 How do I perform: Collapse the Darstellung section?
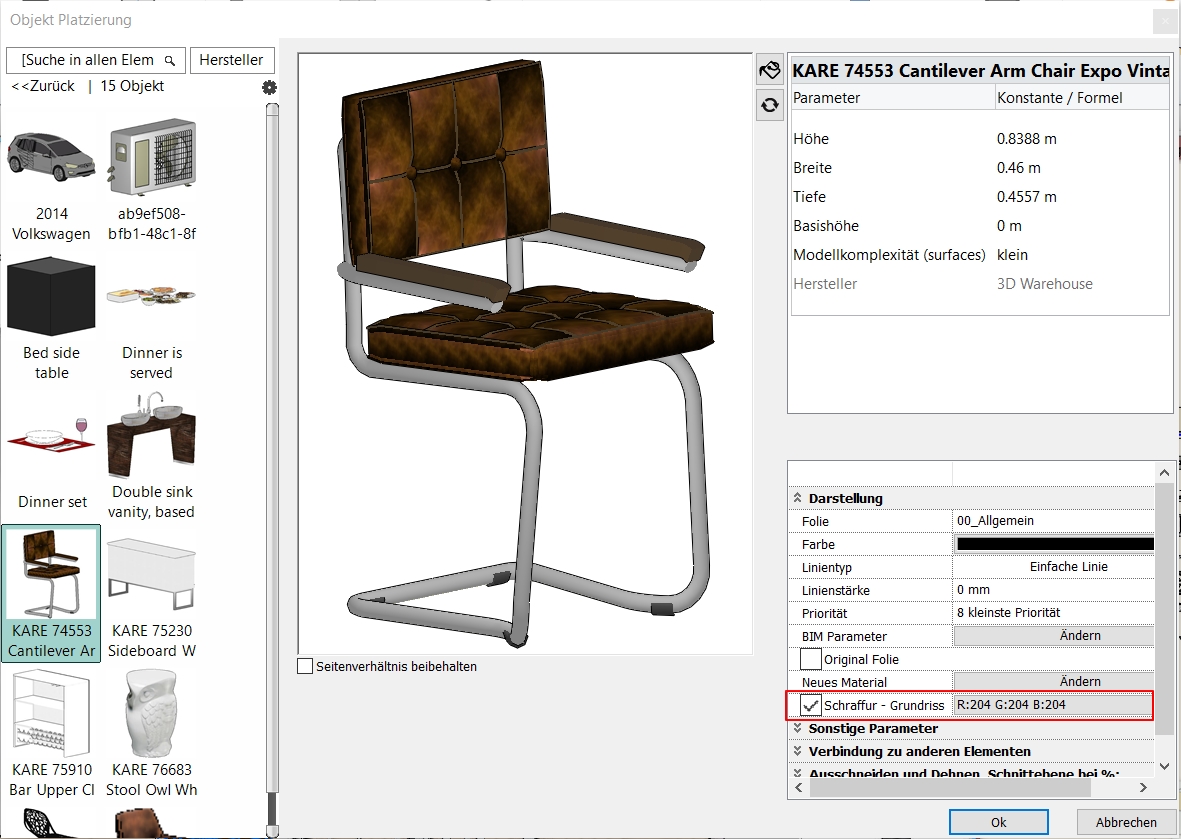tap(797, 499)
